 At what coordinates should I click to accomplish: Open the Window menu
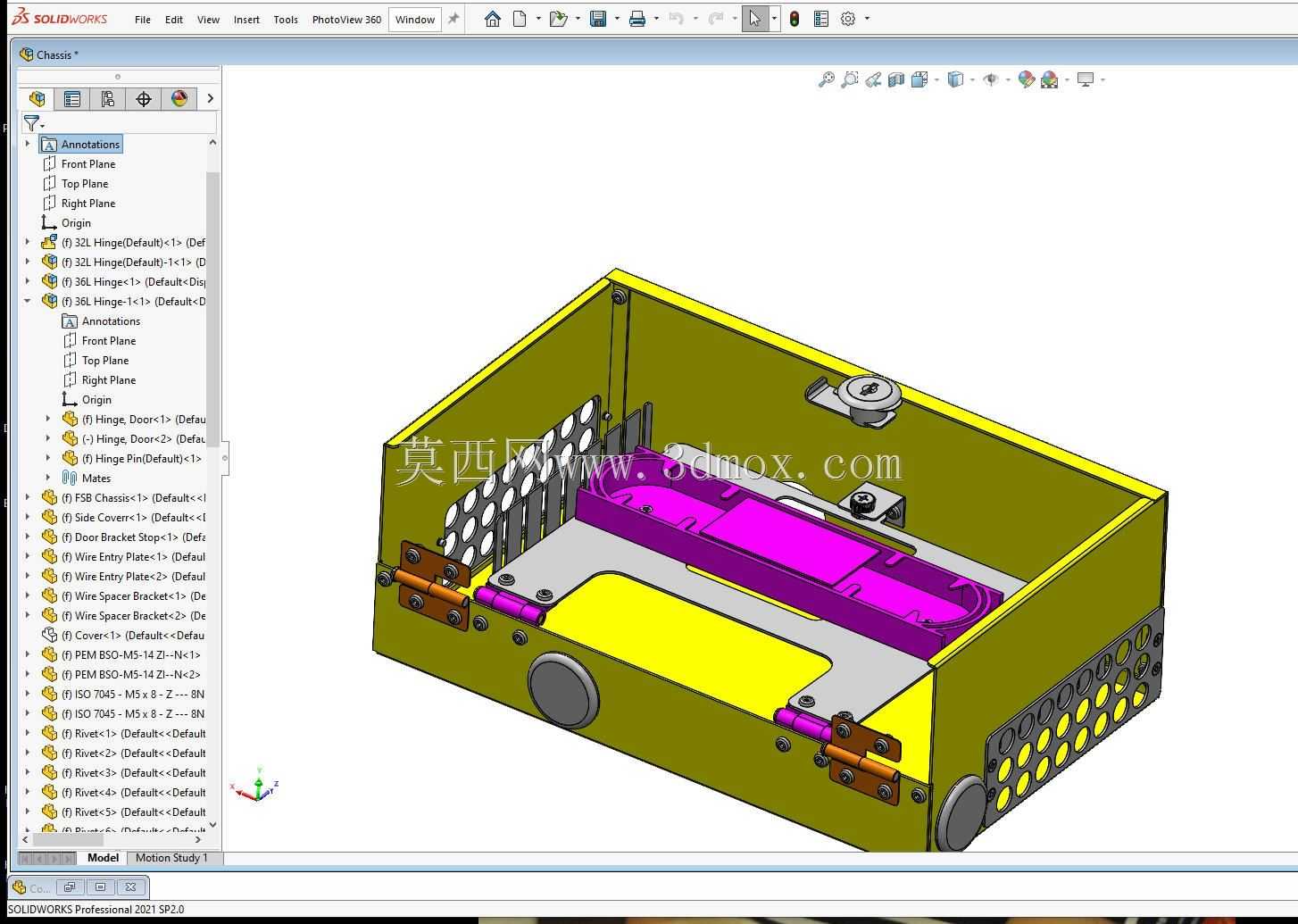pos(415,20)
